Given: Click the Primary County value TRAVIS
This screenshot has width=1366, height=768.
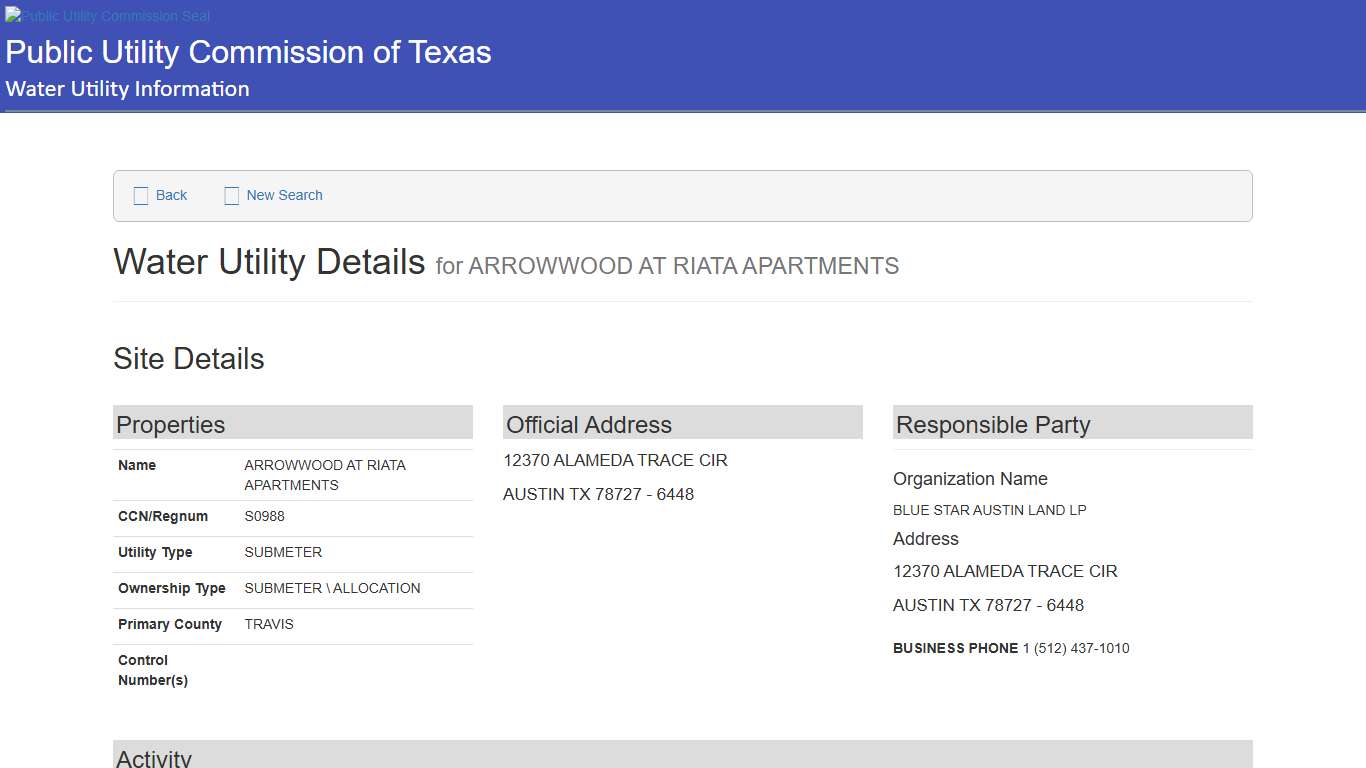Looking at the screenshot, I should tap(269, 625).
